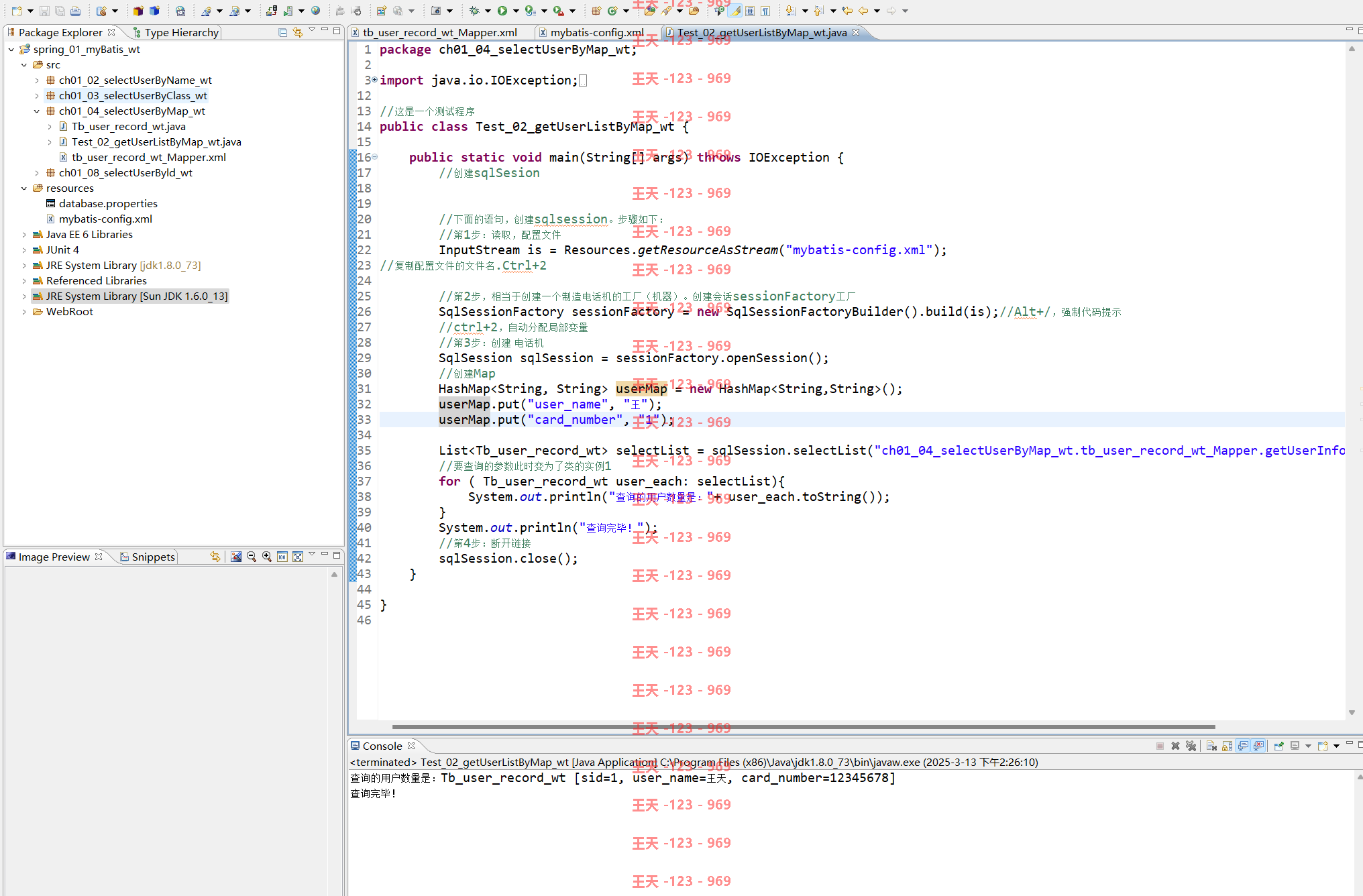Open Display Selected Console dropdown arrow
This screenshot has height=896, width=1363.
1308,746
